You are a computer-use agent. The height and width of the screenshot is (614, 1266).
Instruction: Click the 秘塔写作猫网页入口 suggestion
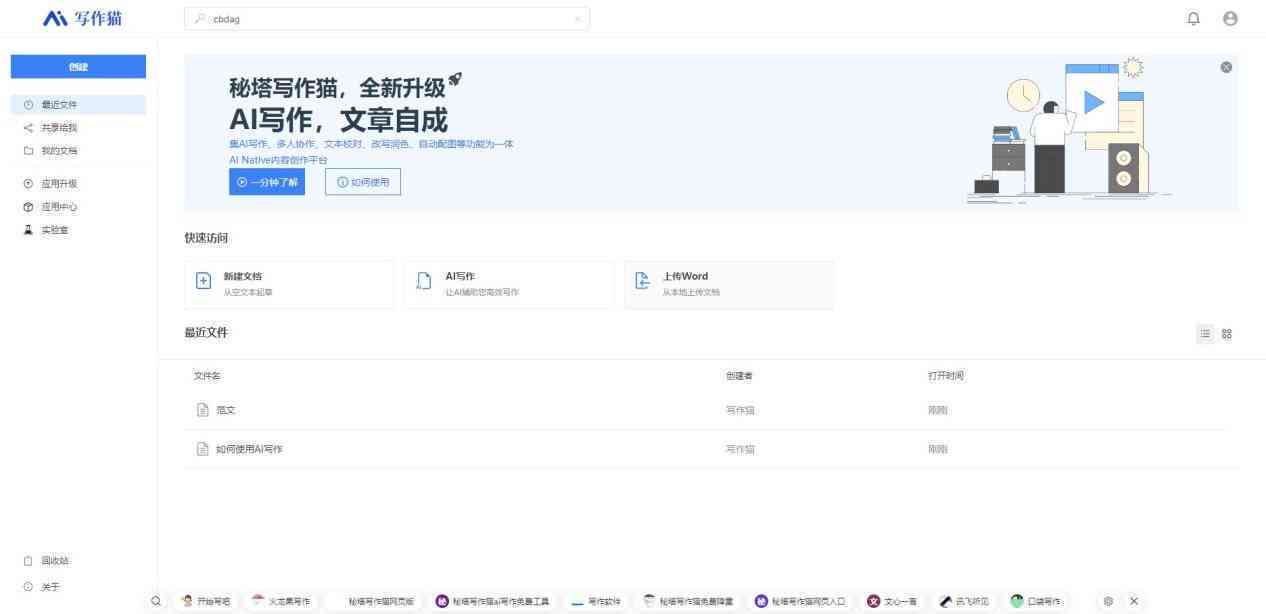coord(800,601)
